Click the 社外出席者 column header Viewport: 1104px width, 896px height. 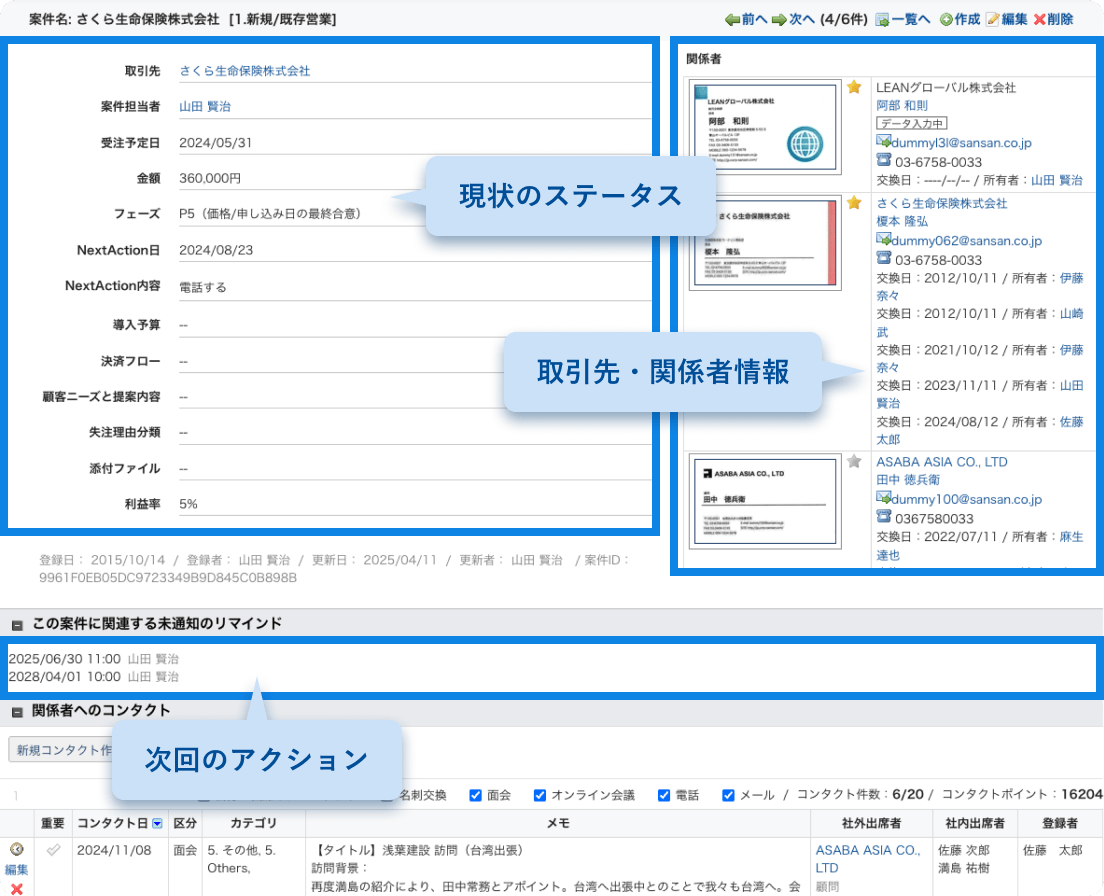(872, 824)
